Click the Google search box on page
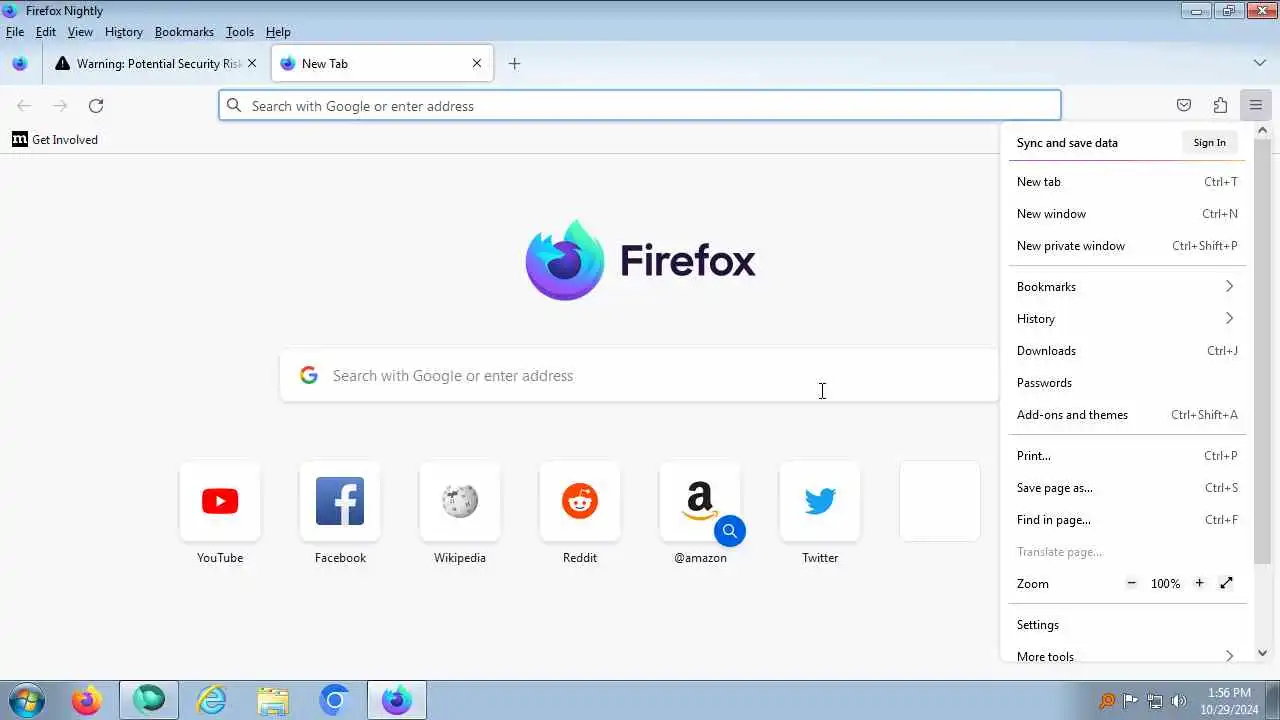 [x=640, y=376]
